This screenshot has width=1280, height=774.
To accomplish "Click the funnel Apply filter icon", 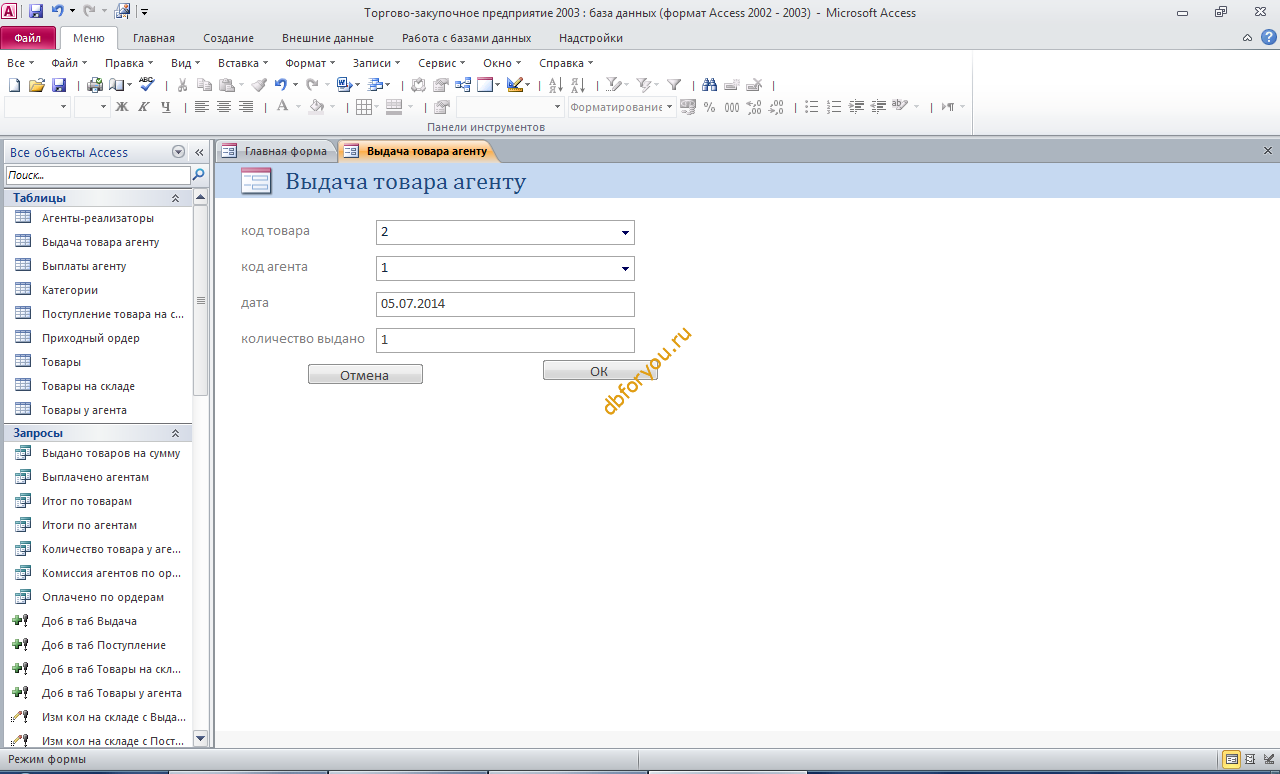I will tap(674, 85).
